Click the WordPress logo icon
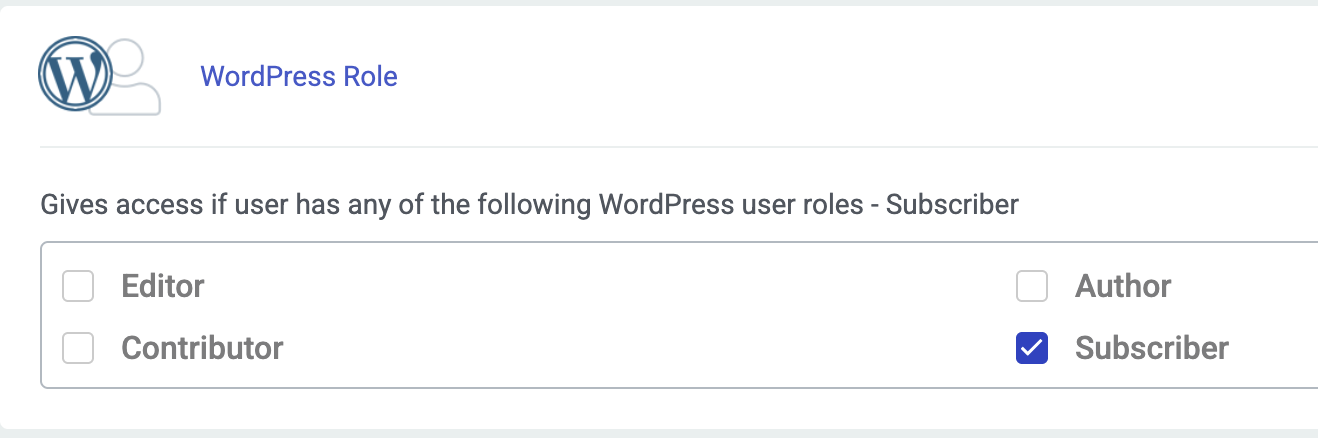 74,75
